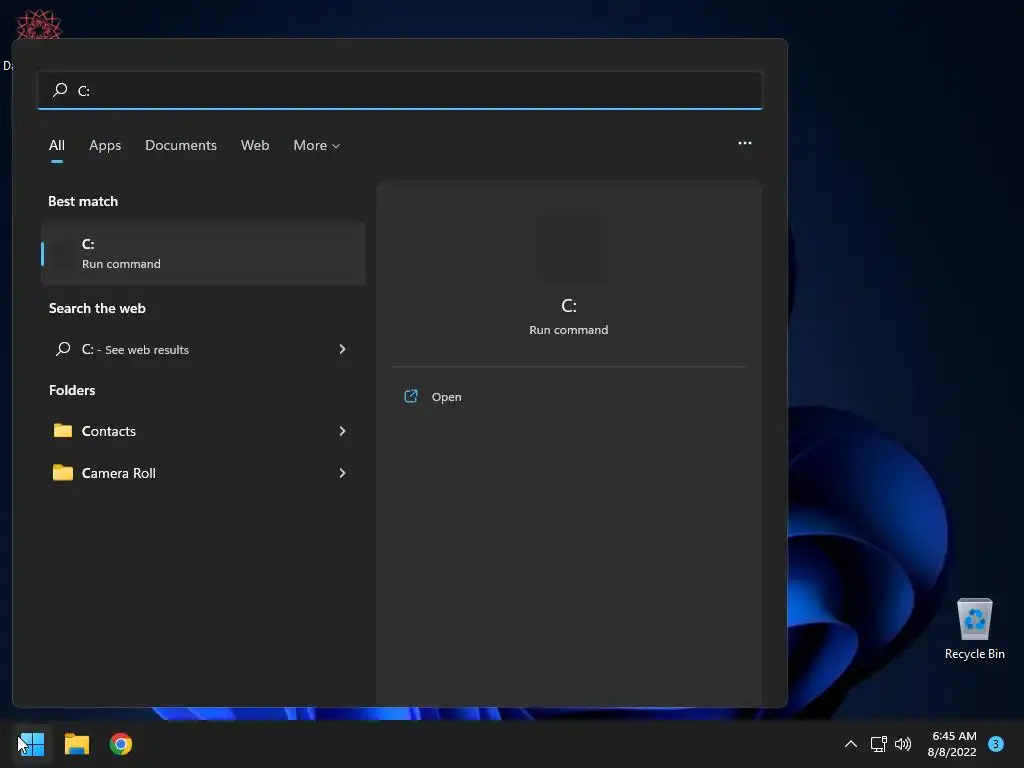Click Run command text in preview pane
The image size is (1024, 768).
(x=568, y=330)
